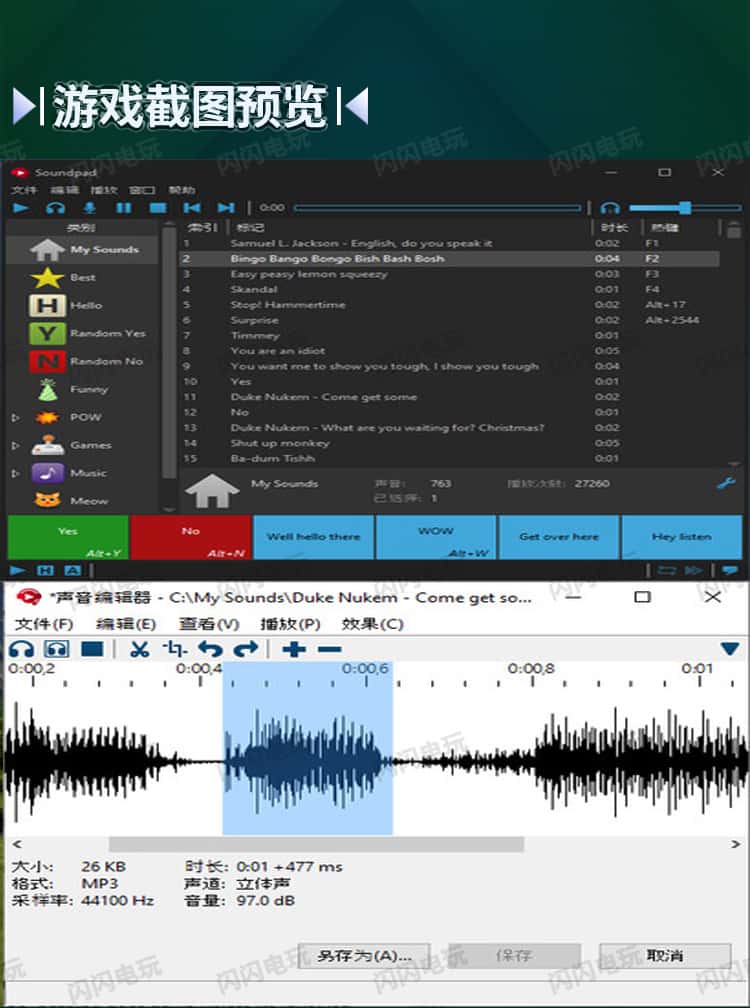Viewport: 750px width, 1008px height.
Task: Toggle the H button in Soundpad status bar
Action: tap(45, 570)
